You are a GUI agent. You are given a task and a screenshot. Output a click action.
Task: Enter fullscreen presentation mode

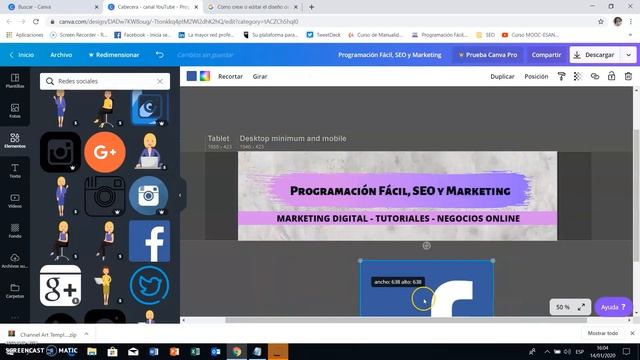(x=581, y=307)
